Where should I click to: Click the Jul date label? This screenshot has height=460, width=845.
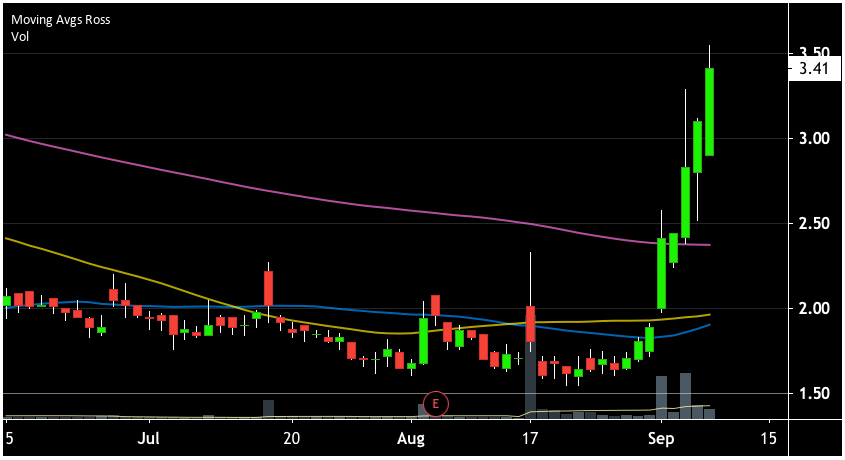coord(148,438)
